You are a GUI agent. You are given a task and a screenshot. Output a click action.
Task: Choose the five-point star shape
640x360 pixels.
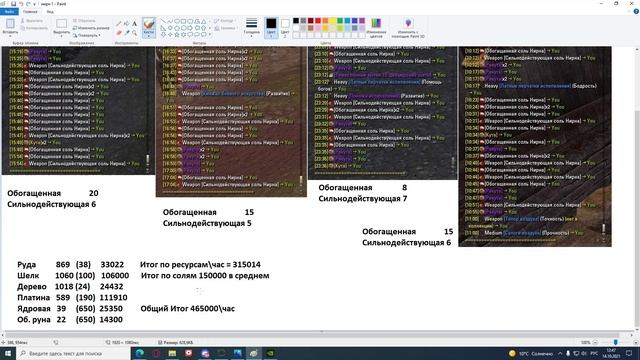pyautogui.click(x=177, y=35)
